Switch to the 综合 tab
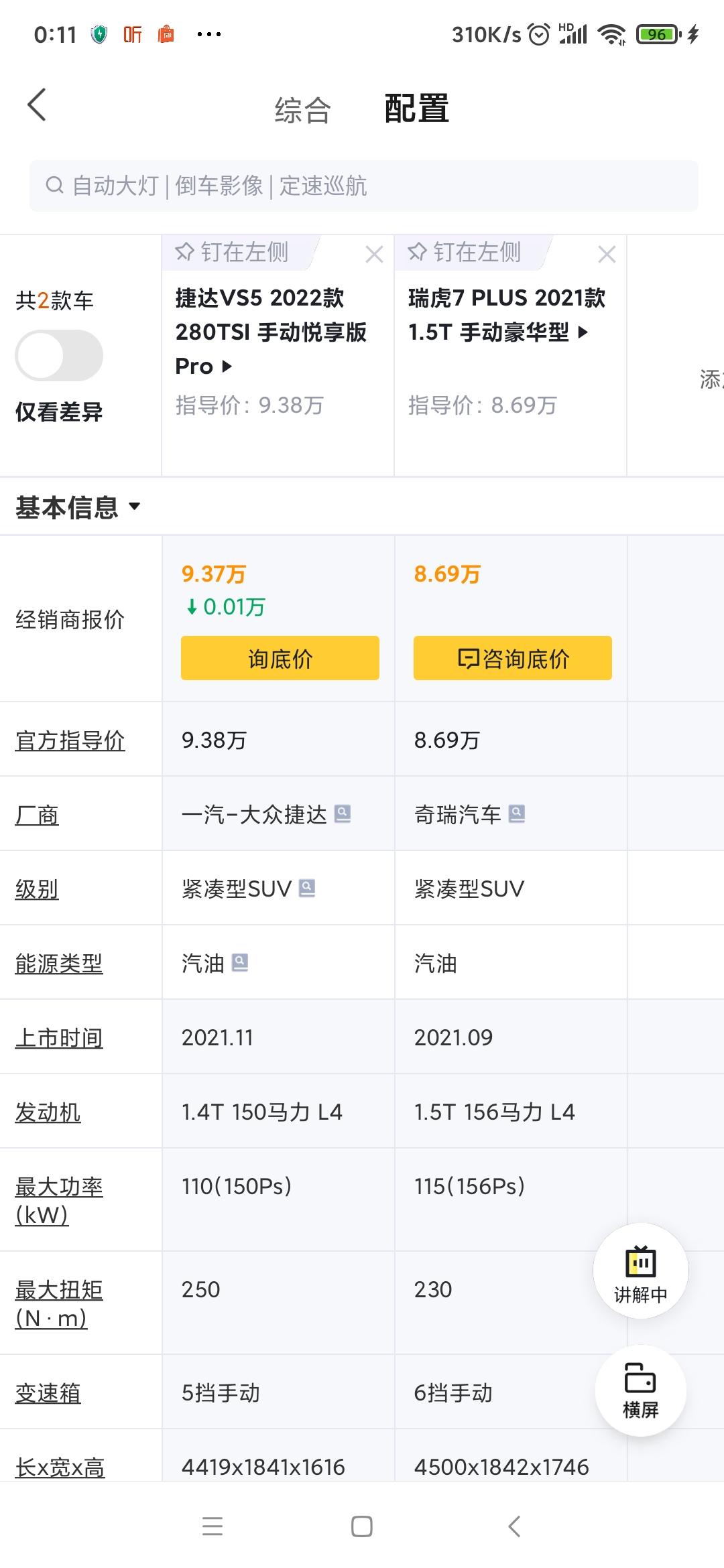This screenshot has height=1568, width=724. [x=303, y=110]
